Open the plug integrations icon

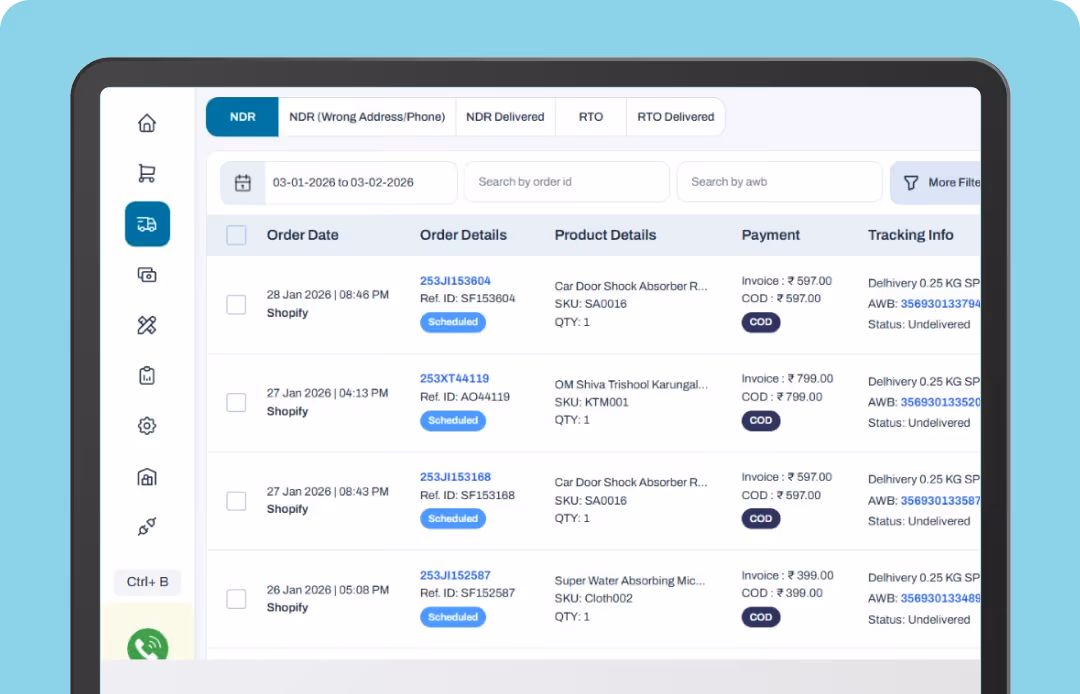[x=147, y=527]
